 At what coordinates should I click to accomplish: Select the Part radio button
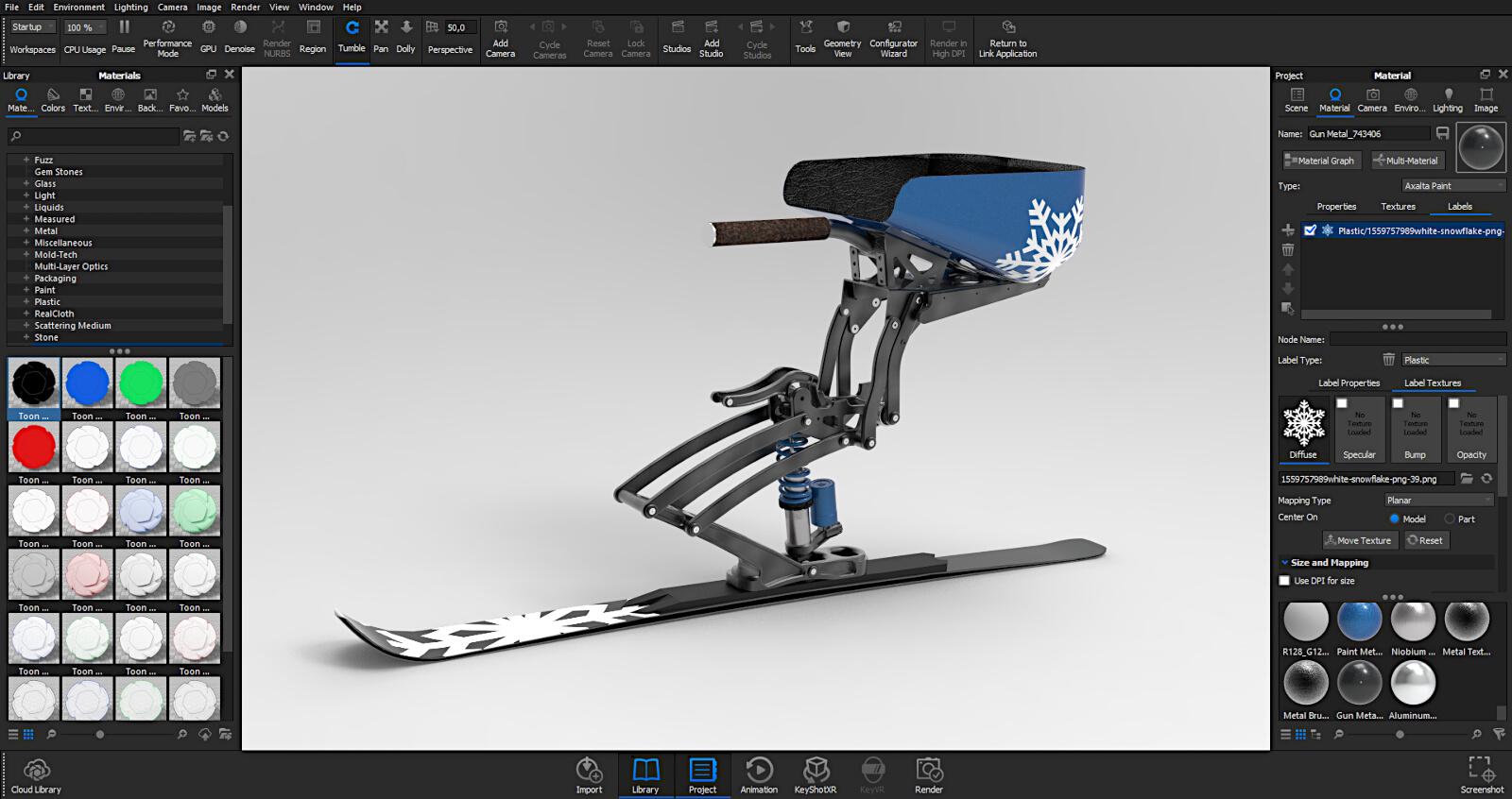tap(1450, 518)
